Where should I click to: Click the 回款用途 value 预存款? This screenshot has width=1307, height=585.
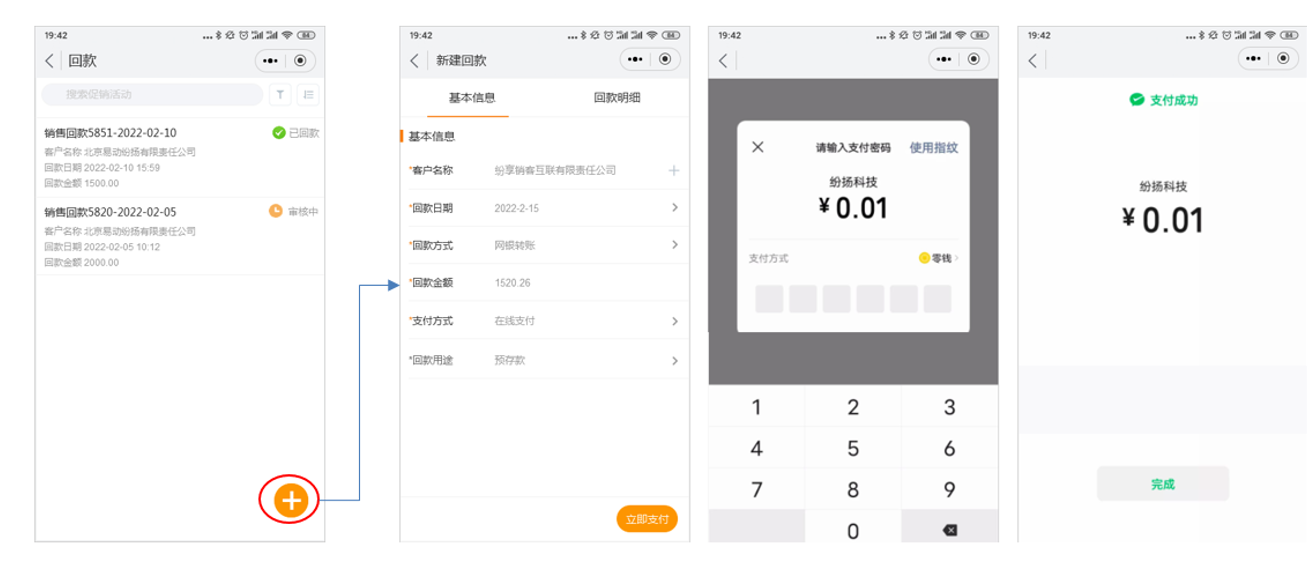[510, 360]
